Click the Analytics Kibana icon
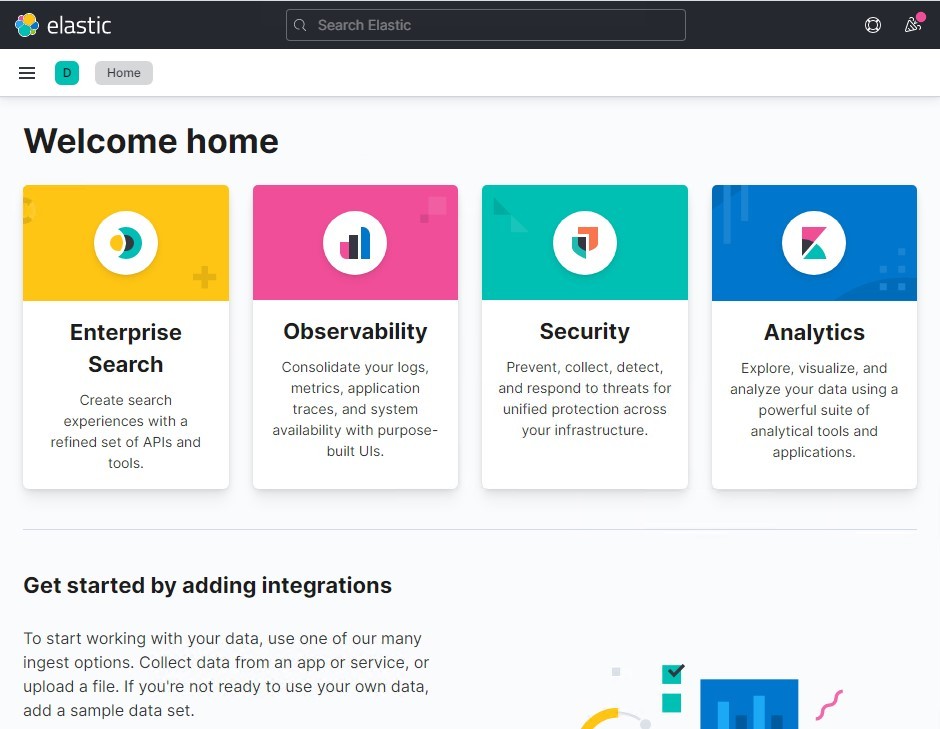This screenshot has height=729, width=940. (x=814, y=243)
